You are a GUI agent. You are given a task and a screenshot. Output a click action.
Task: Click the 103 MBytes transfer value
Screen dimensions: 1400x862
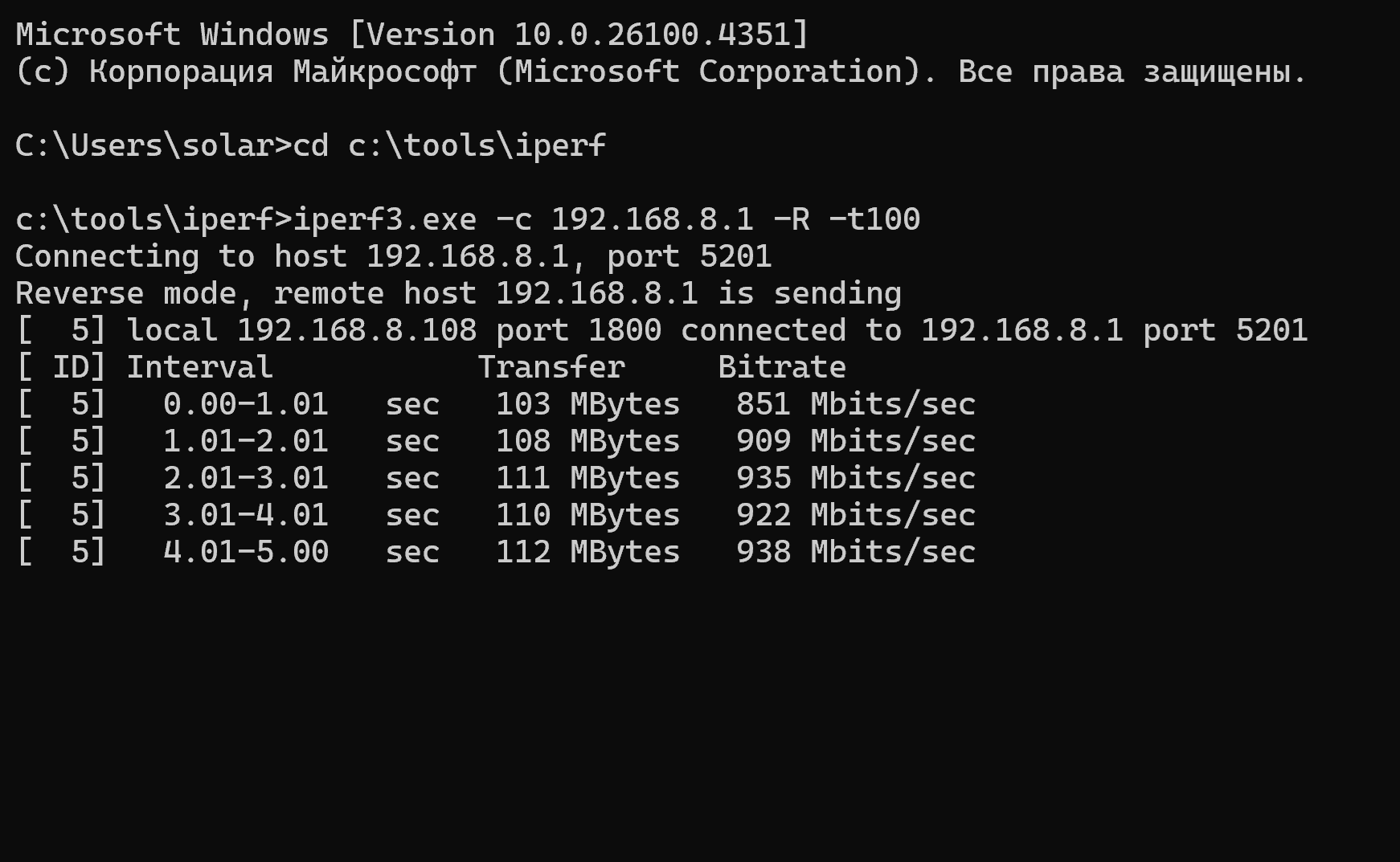pos(588,404)
